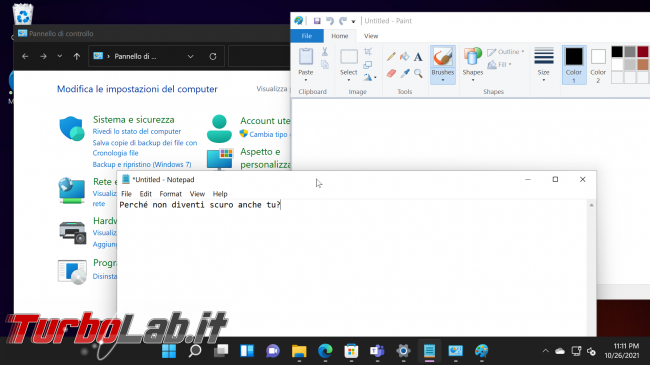This screenshot has height=365, width=650.
Task: Open the Size dropdown in Paint
Action: click(x=543, y=64)
